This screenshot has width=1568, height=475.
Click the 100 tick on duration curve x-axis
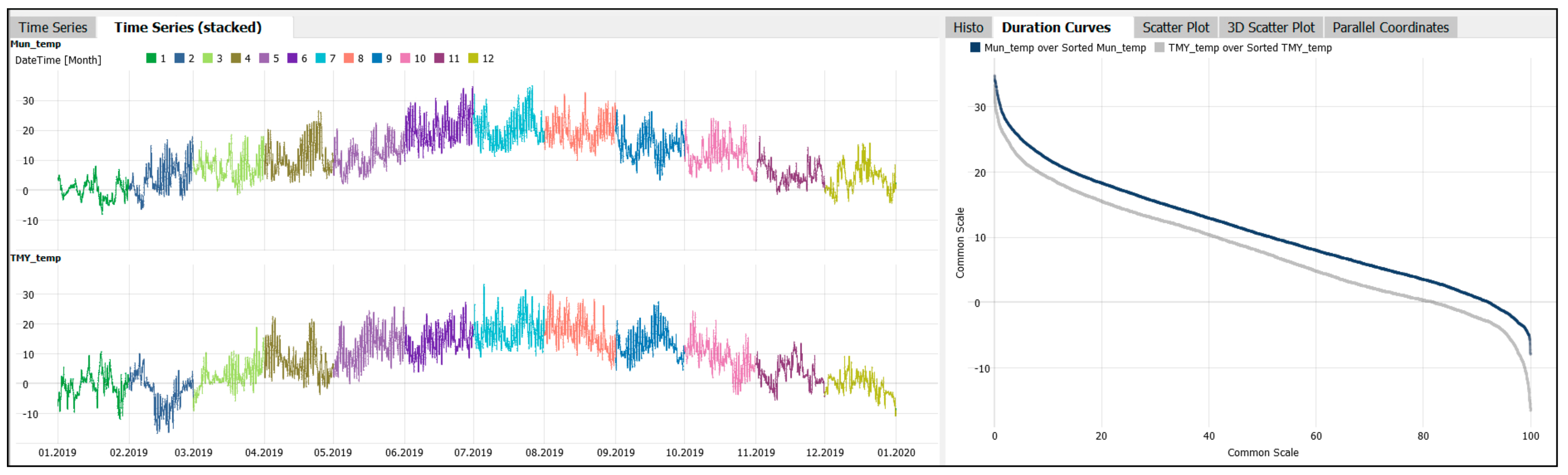[x=1530, y=437]
